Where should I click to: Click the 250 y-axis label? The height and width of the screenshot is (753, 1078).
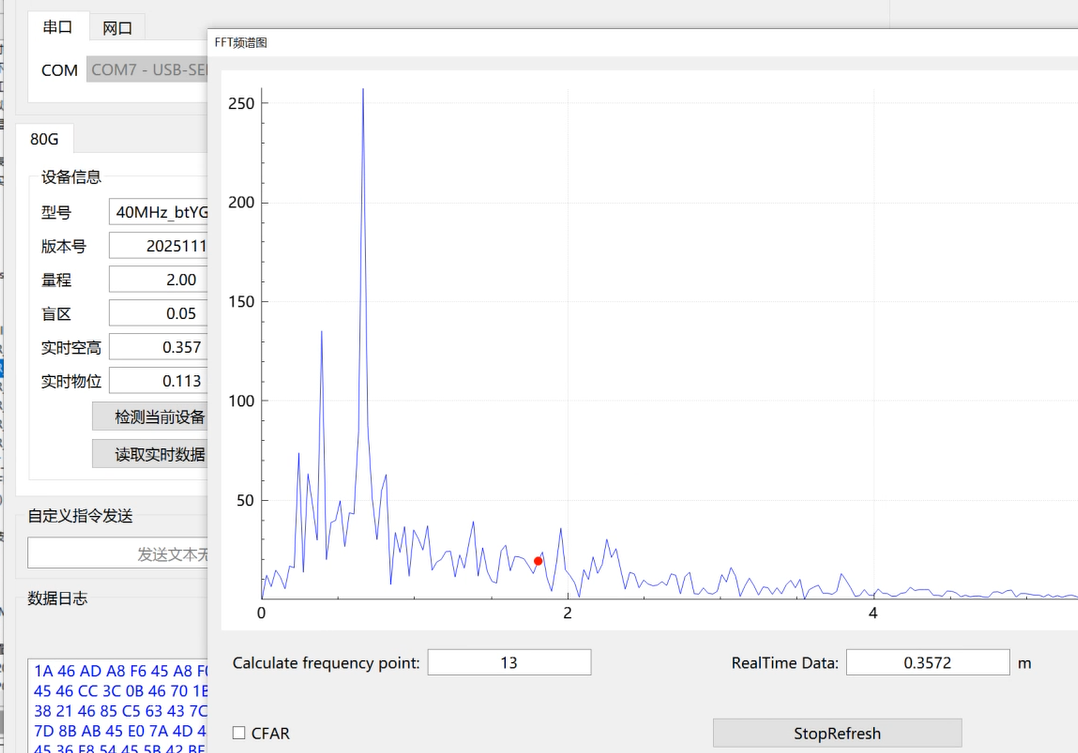241,103
